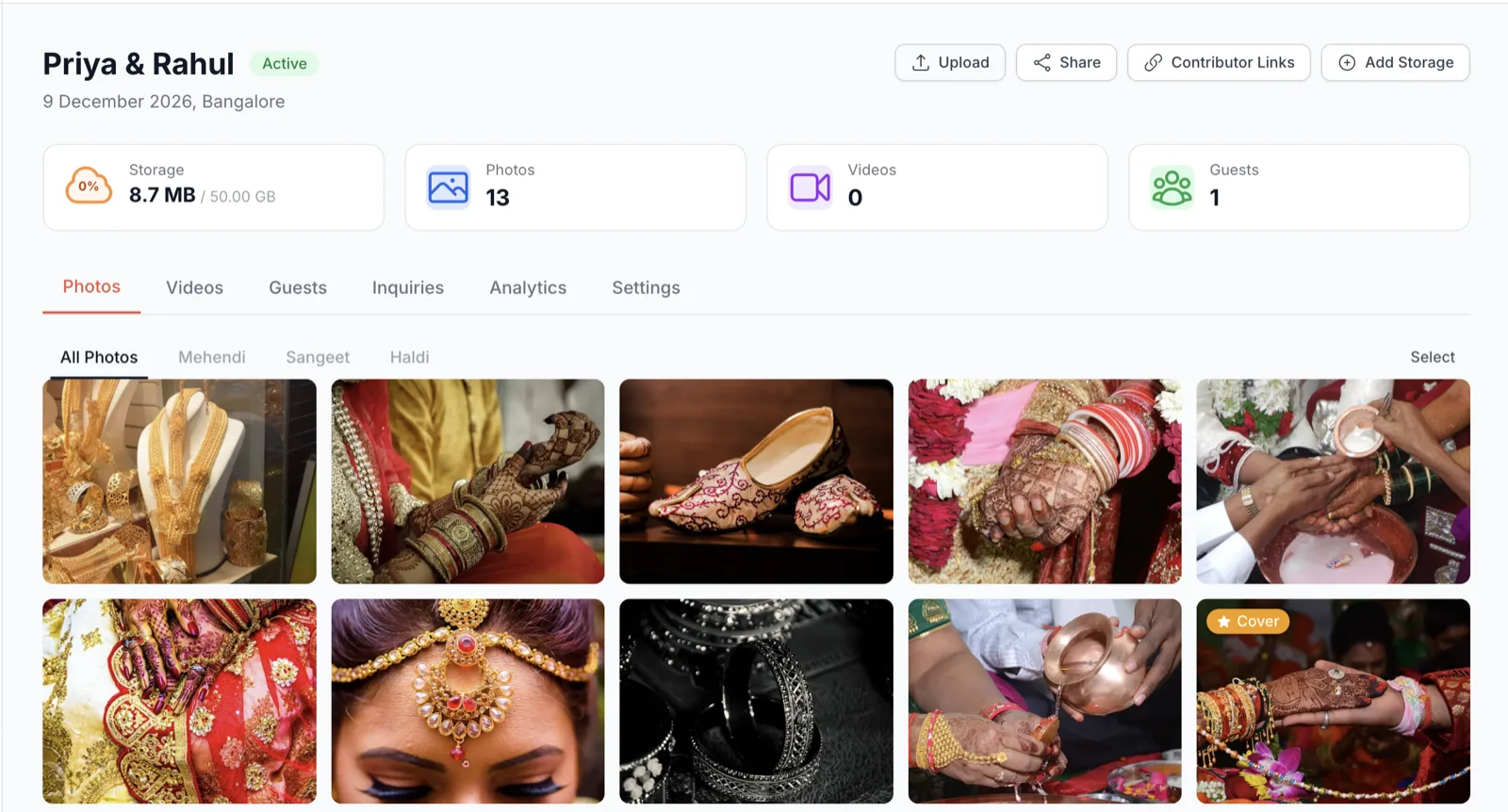
Task: Click the Guests stat people icon
Action: tap(1172, 187)
